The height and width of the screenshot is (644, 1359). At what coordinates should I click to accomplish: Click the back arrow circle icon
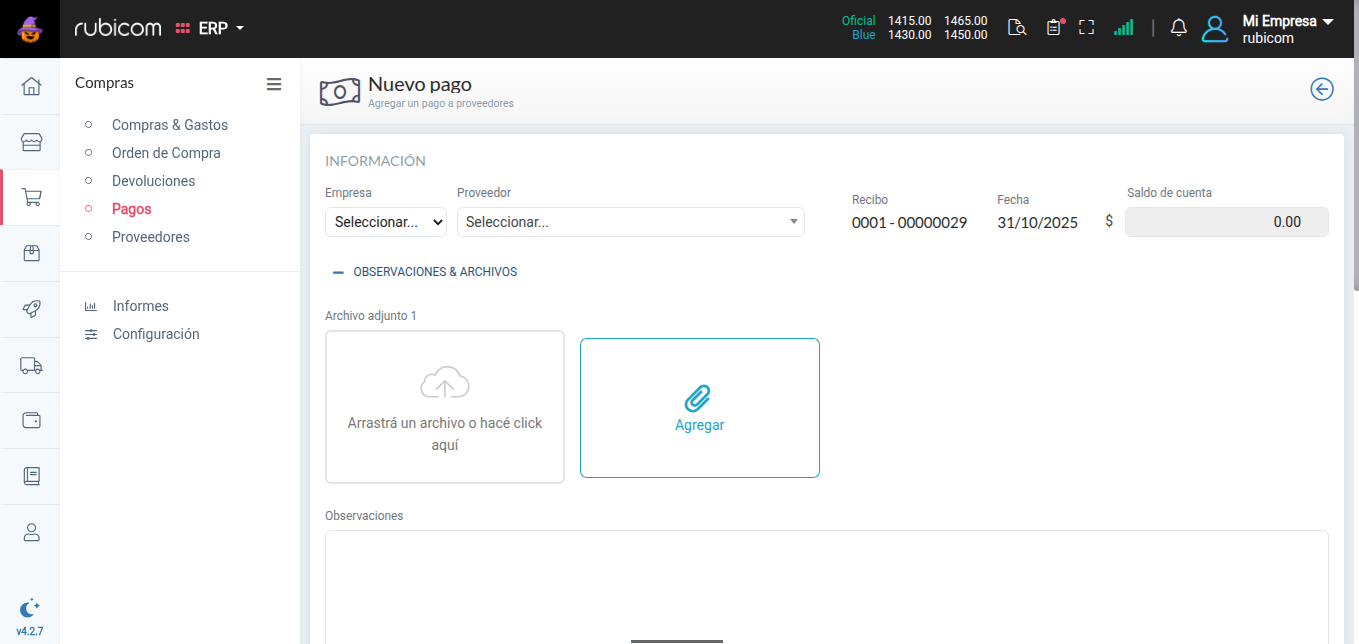click(1322, 90)
